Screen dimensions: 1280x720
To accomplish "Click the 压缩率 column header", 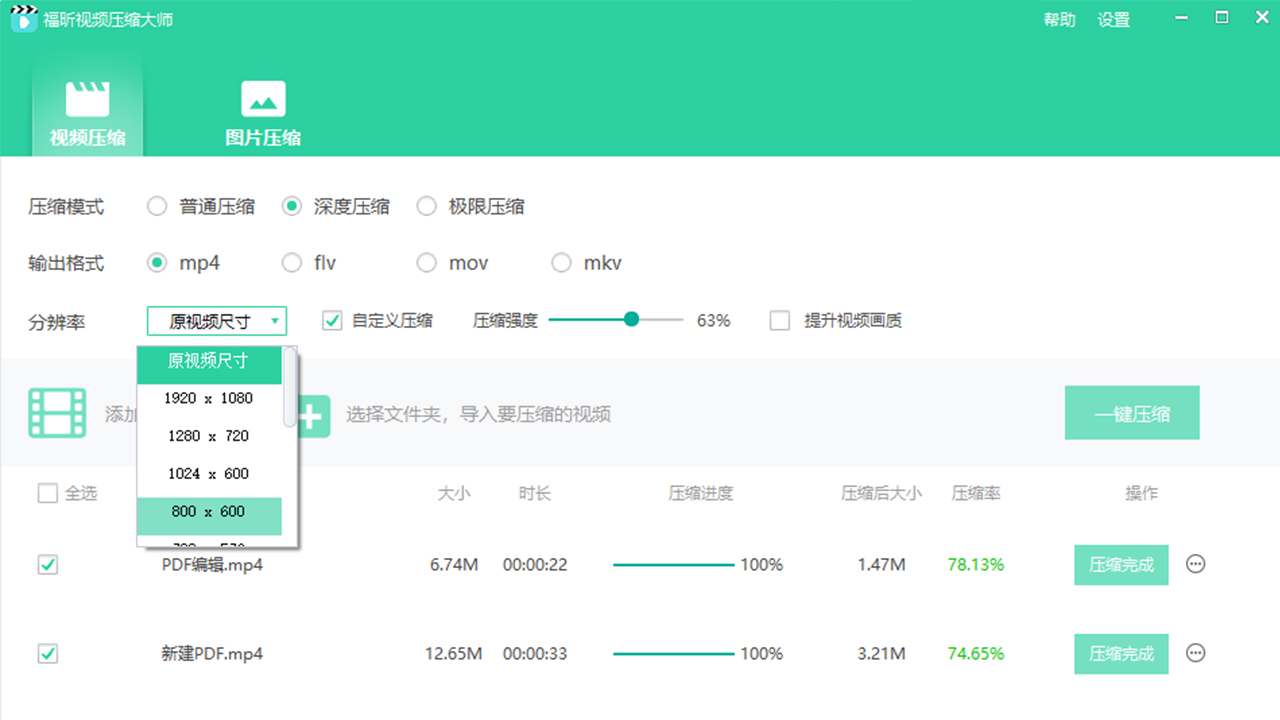I will coord(976,493).
